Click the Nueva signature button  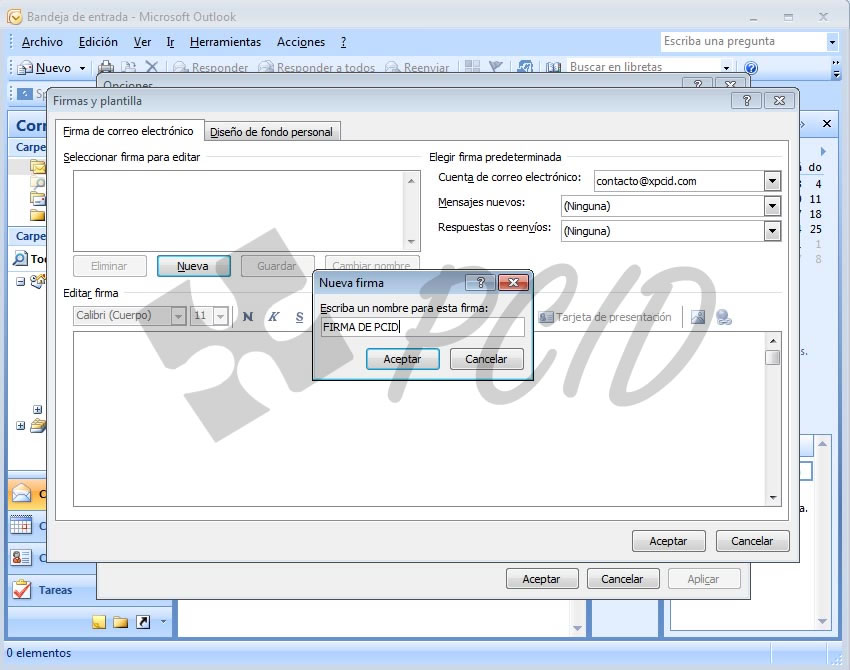[x=193, y=266]
